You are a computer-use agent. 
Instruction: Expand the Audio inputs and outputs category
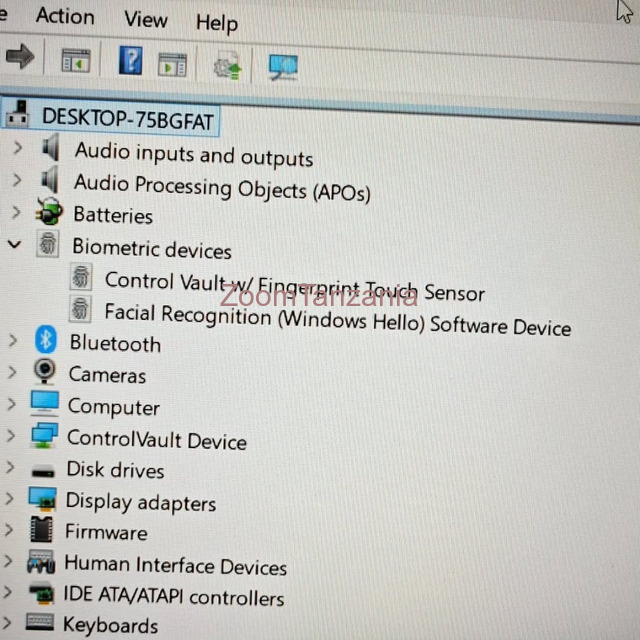(x=17, y=149)
